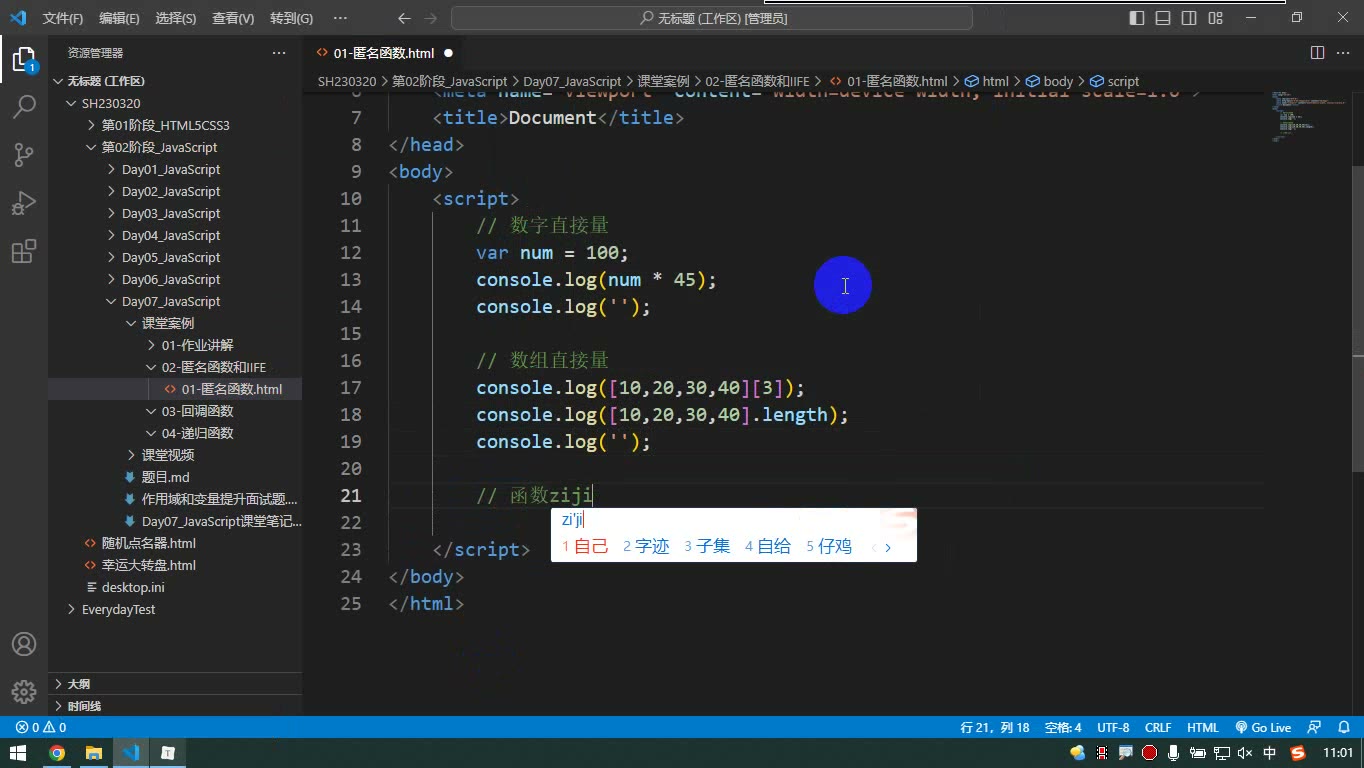Open the Manage gear icon
The image size is (1364, 768).
coord(24,692)
